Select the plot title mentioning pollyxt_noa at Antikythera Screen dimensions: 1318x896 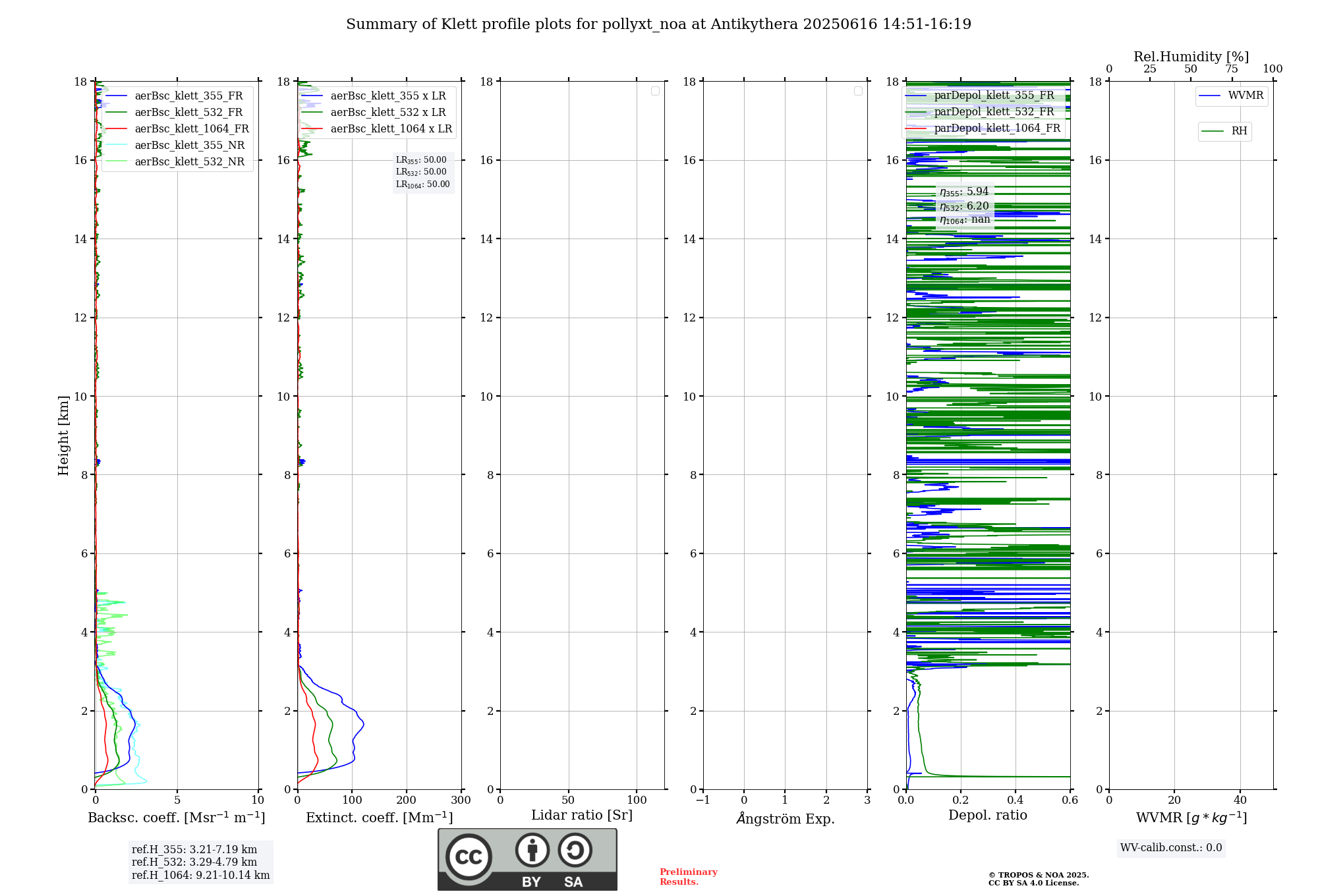658,24
